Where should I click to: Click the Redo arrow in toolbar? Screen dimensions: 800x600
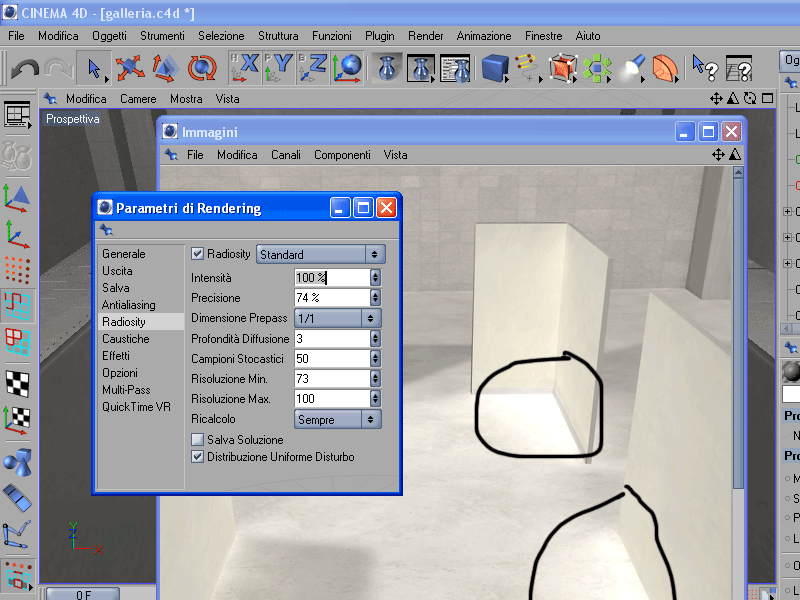coord(58,69)
